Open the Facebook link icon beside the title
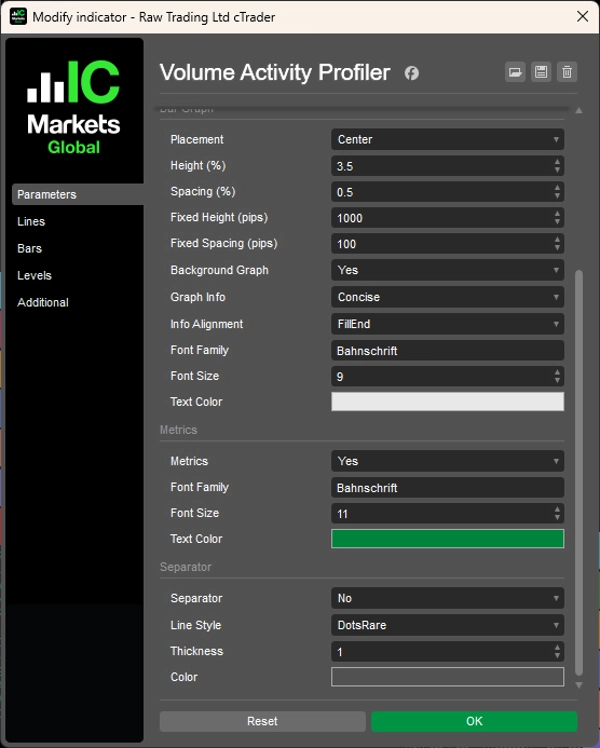 point(412,73)
